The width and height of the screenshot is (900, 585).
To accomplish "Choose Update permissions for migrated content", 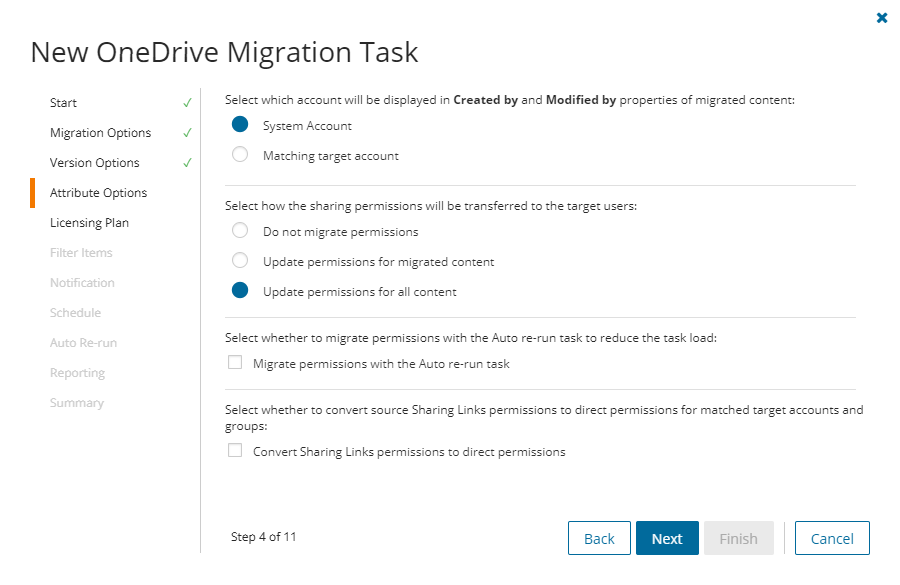I will click(239, 260).
